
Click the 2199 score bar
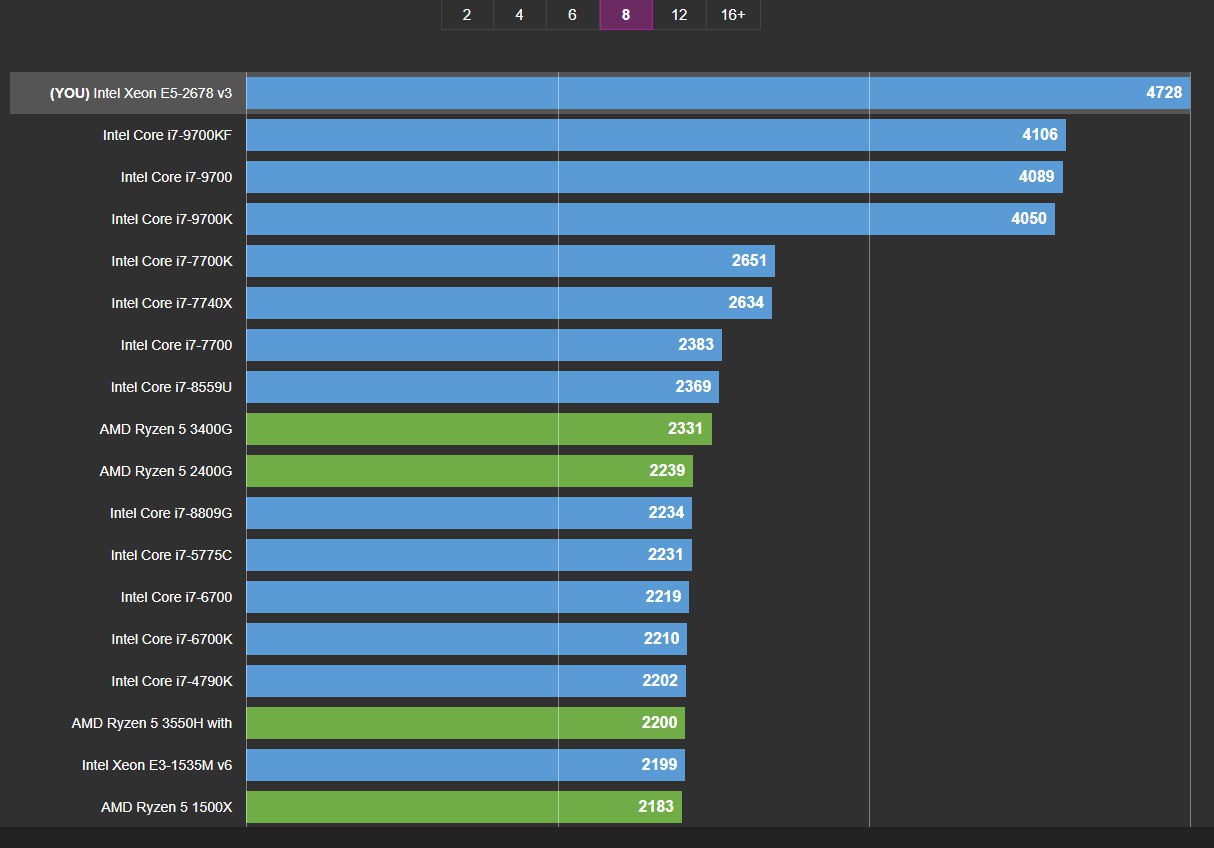[465, 765]
